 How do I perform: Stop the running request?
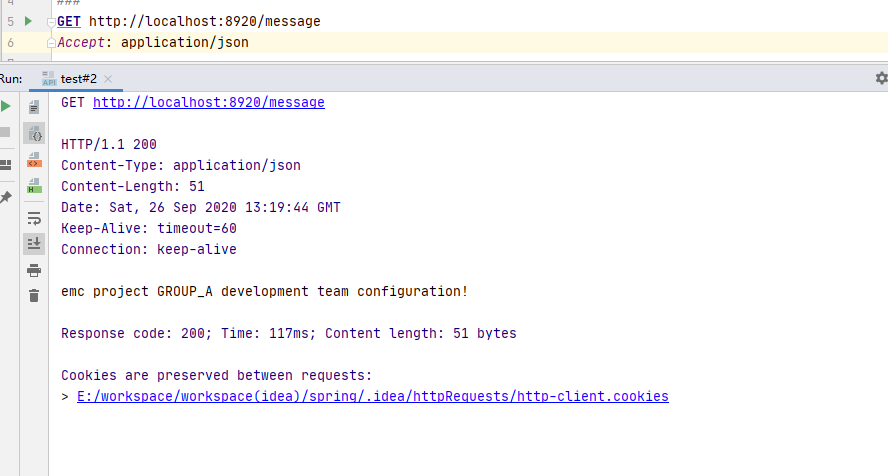coord(6,132)
